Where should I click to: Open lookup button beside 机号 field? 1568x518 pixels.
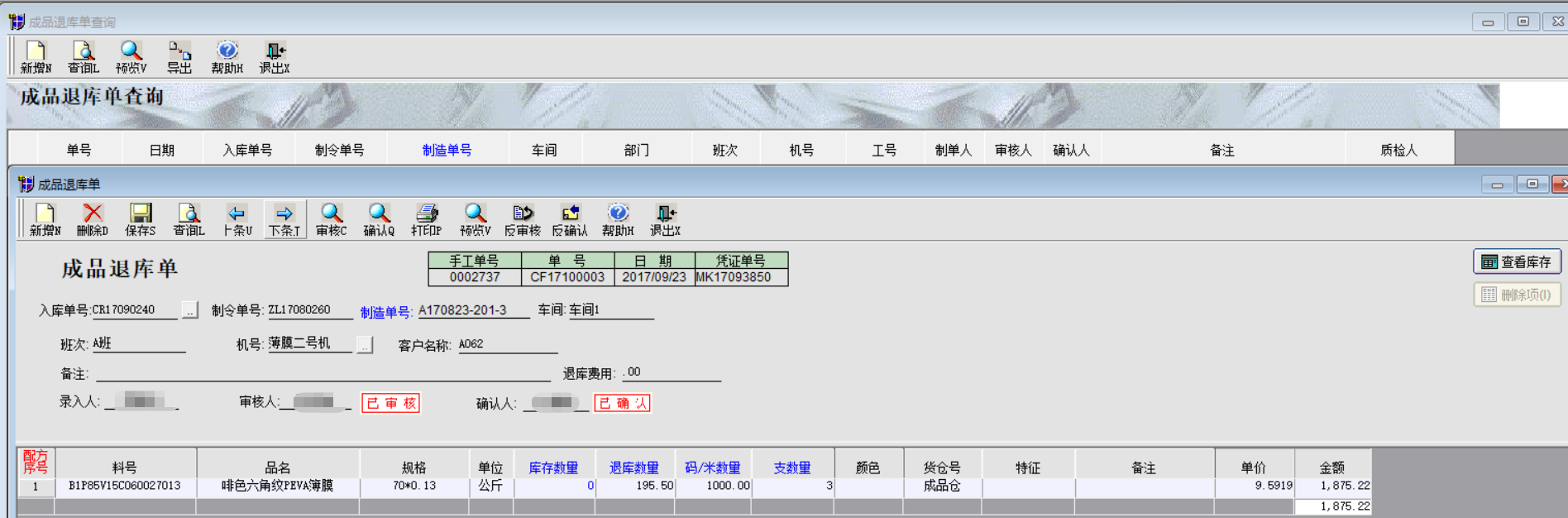[365, 344]
